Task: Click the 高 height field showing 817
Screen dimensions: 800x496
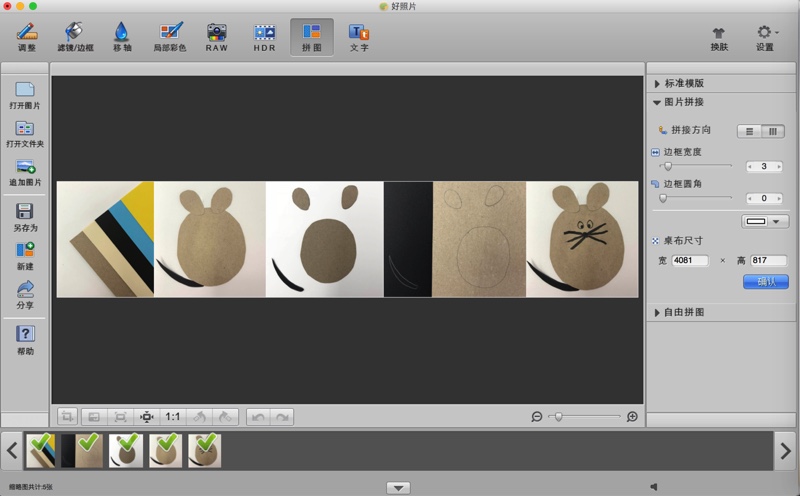Action: click(768, 260)
